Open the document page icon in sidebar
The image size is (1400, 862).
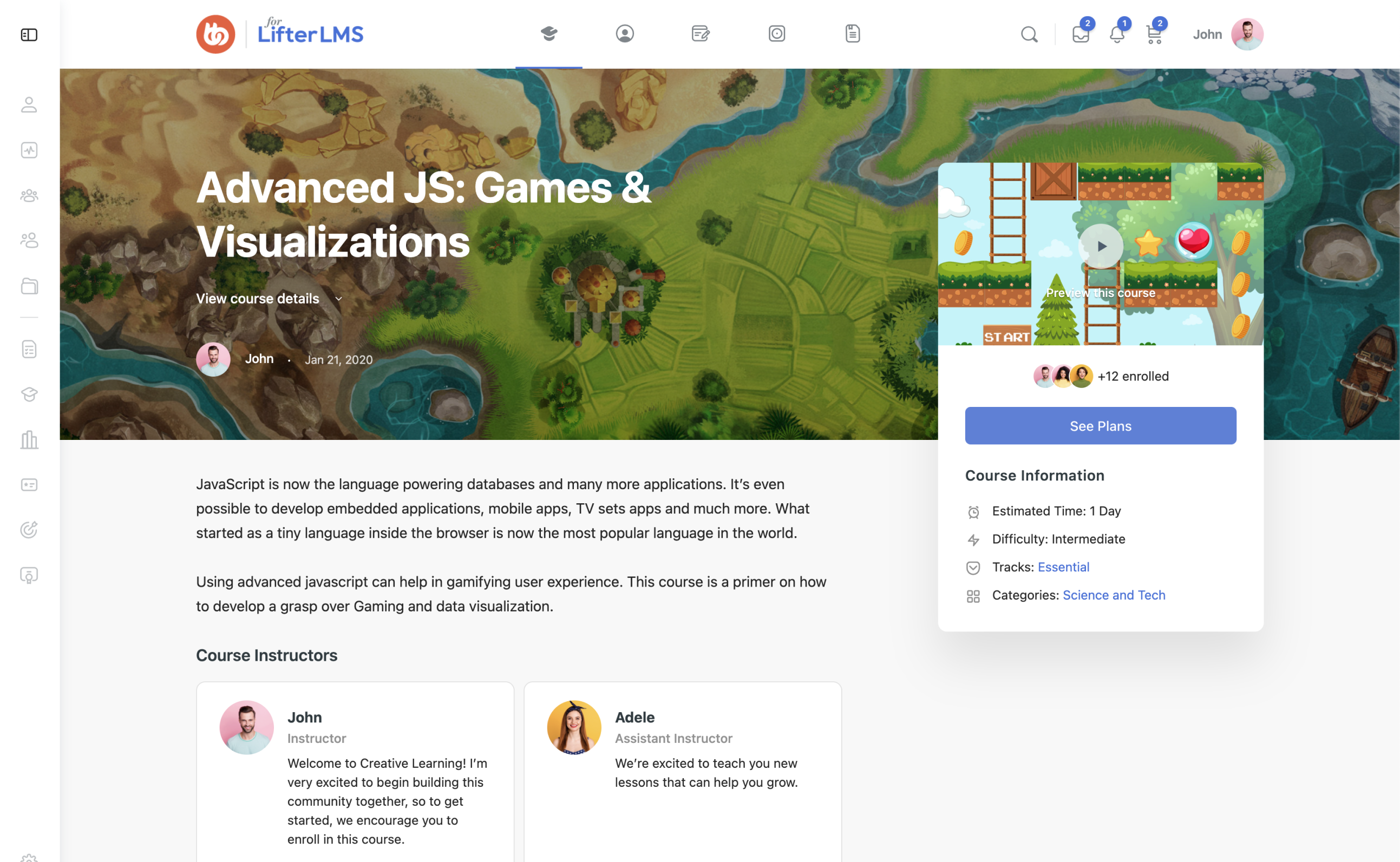pos(29,349)
